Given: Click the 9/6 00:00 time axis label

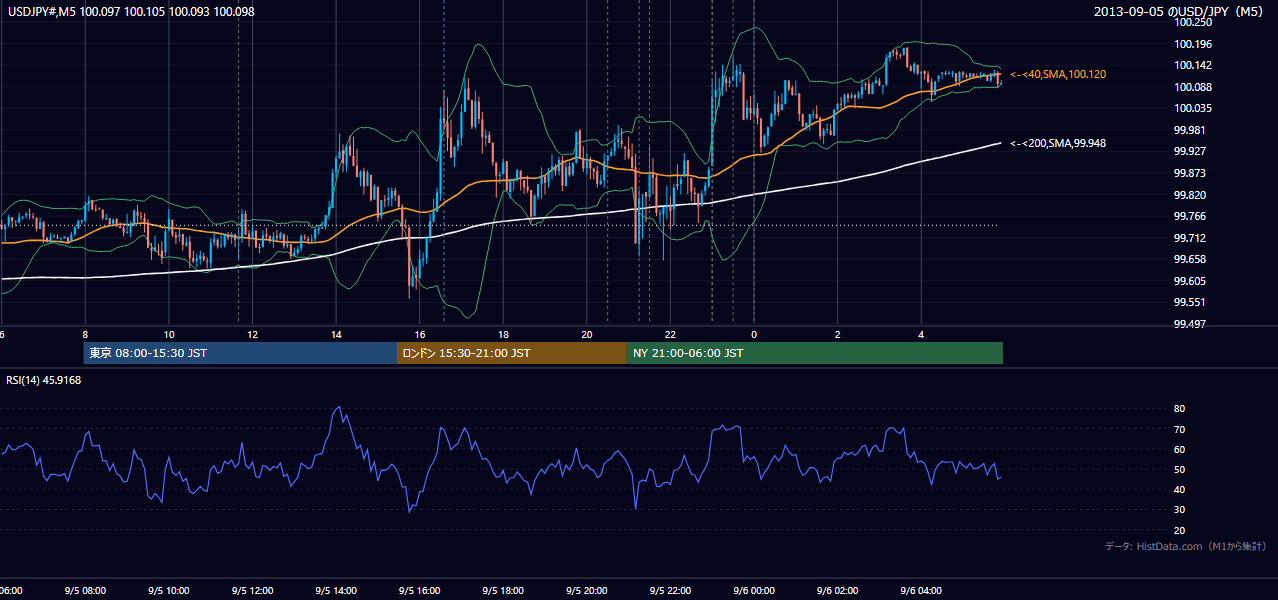Looking at the screenshot, I should tap(754, 591).
